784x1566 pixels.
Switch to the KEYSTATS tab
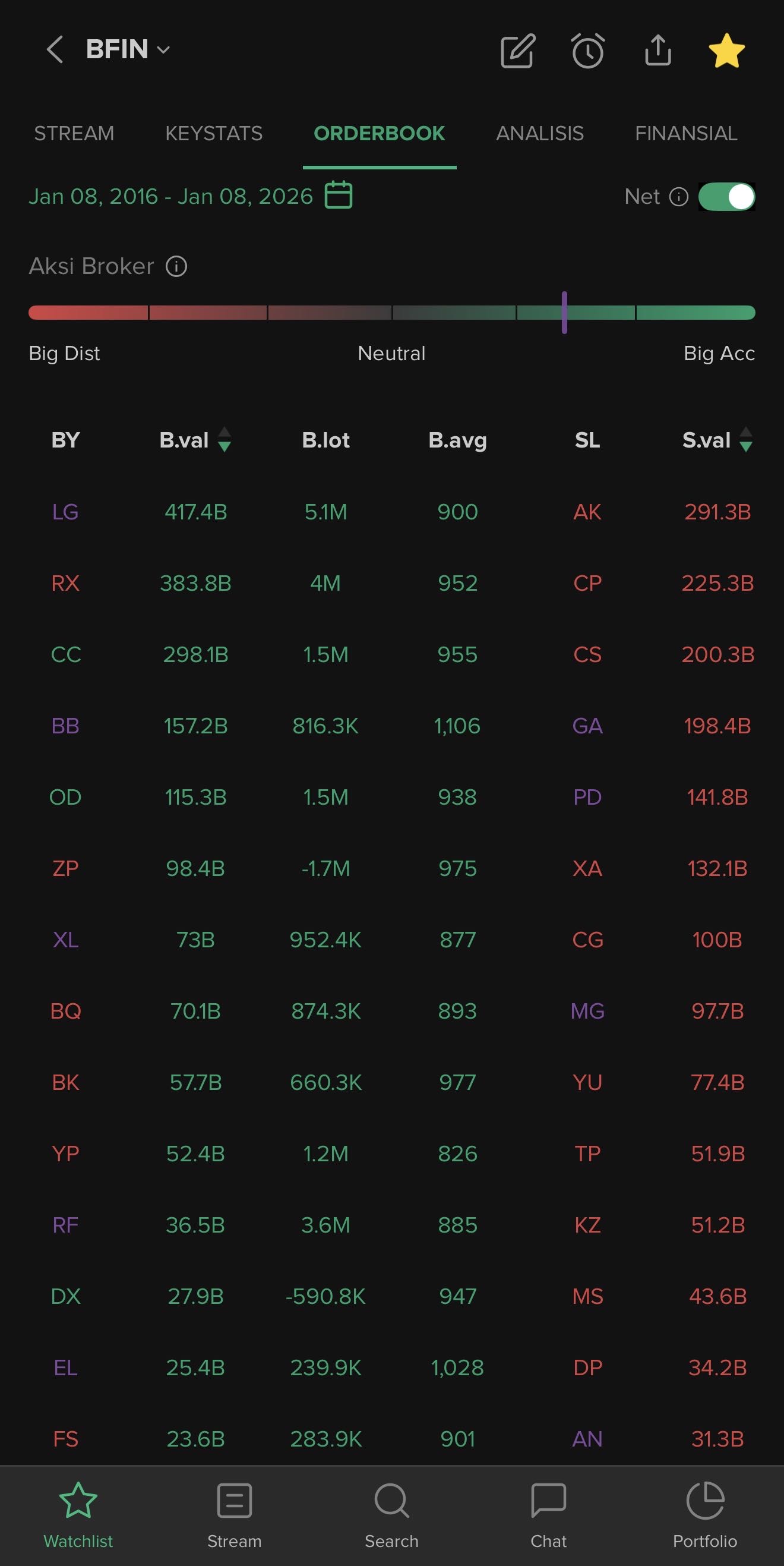pos(214,133)
